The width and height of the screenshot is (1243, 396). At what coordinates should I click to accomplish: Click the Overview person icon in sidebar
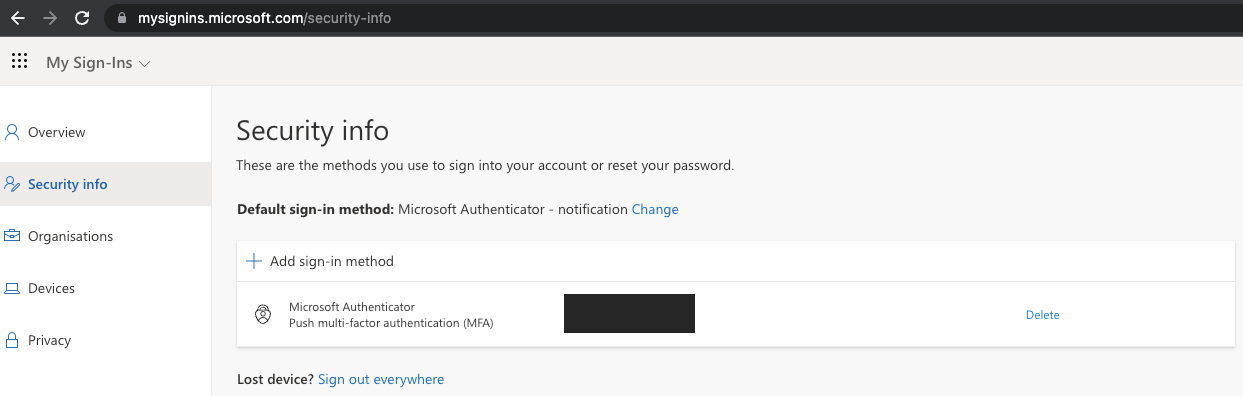[x=12, y=132]
